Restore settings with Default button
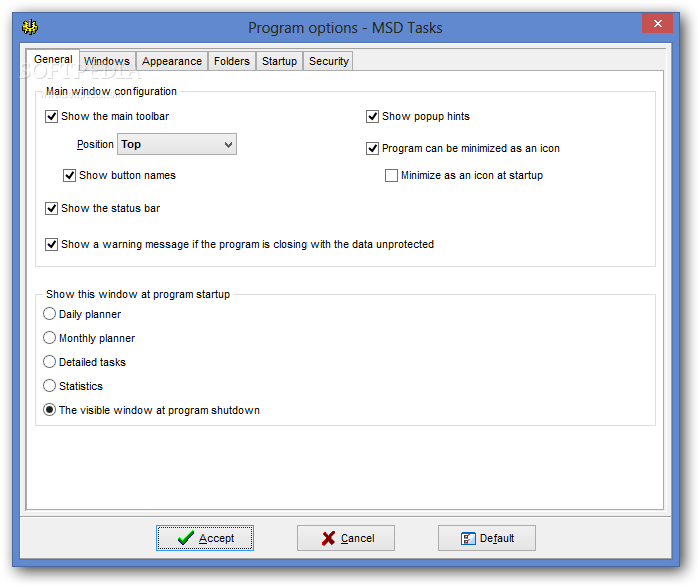This screenshot has width=700, height=587. click(x=487, y=538)
